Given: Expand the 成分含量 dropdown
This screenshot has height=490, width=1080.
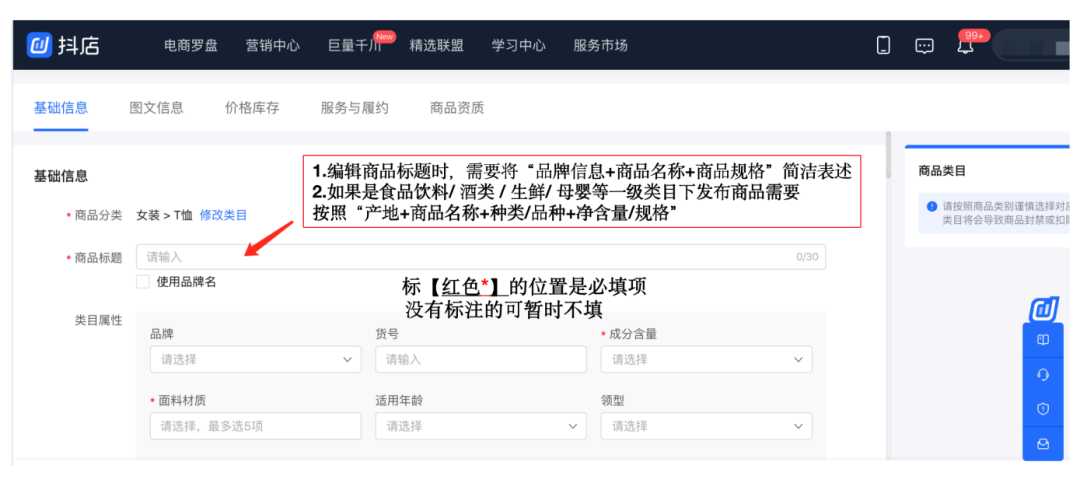Looking at the screenshot, I should pos(706,359).
